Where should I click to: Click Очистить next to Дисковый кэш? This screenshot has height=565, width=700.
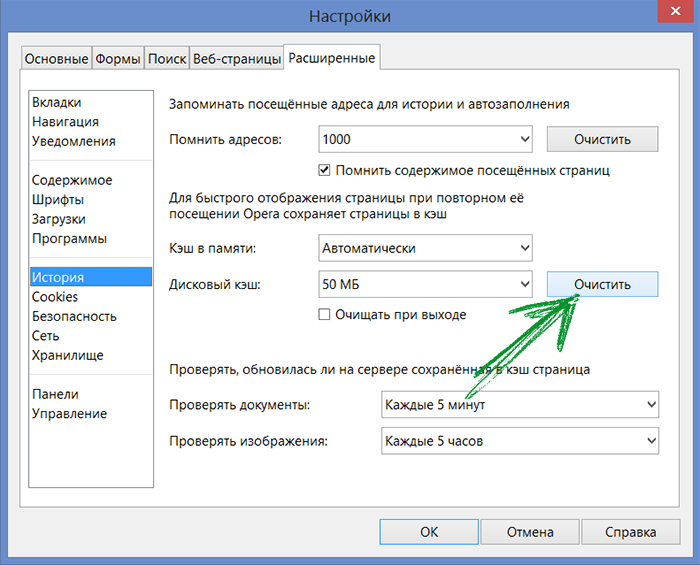[x=602, y=284]
